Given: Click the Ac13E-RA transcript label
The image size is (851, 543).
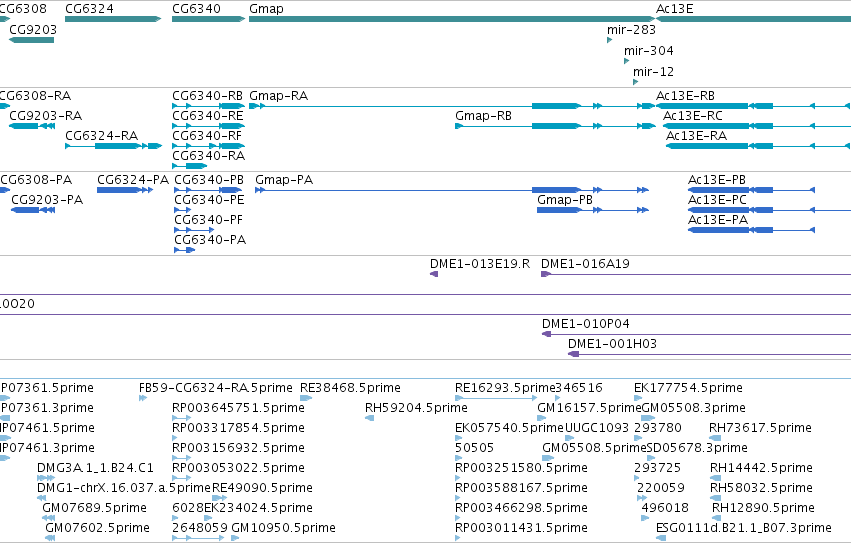Looking at the screenshot, I should [696, 136].
